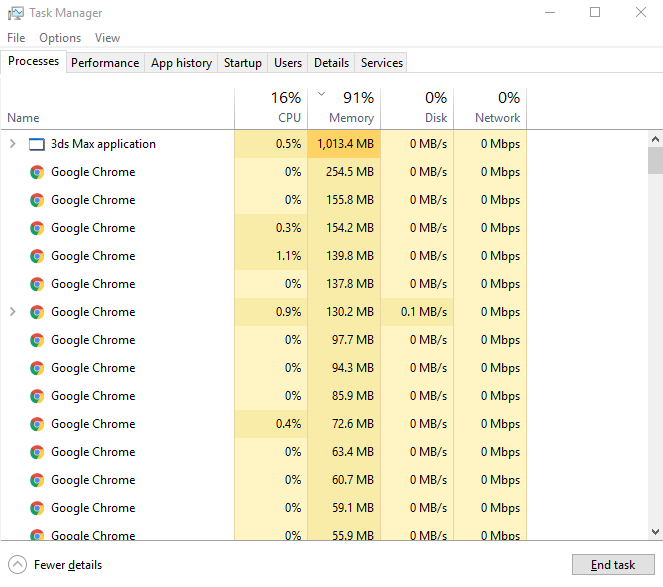Select the Google Chrome row using 155.8 MB
Image resolution: width=663 pixels, height=587 pixels.
point(93,200)
